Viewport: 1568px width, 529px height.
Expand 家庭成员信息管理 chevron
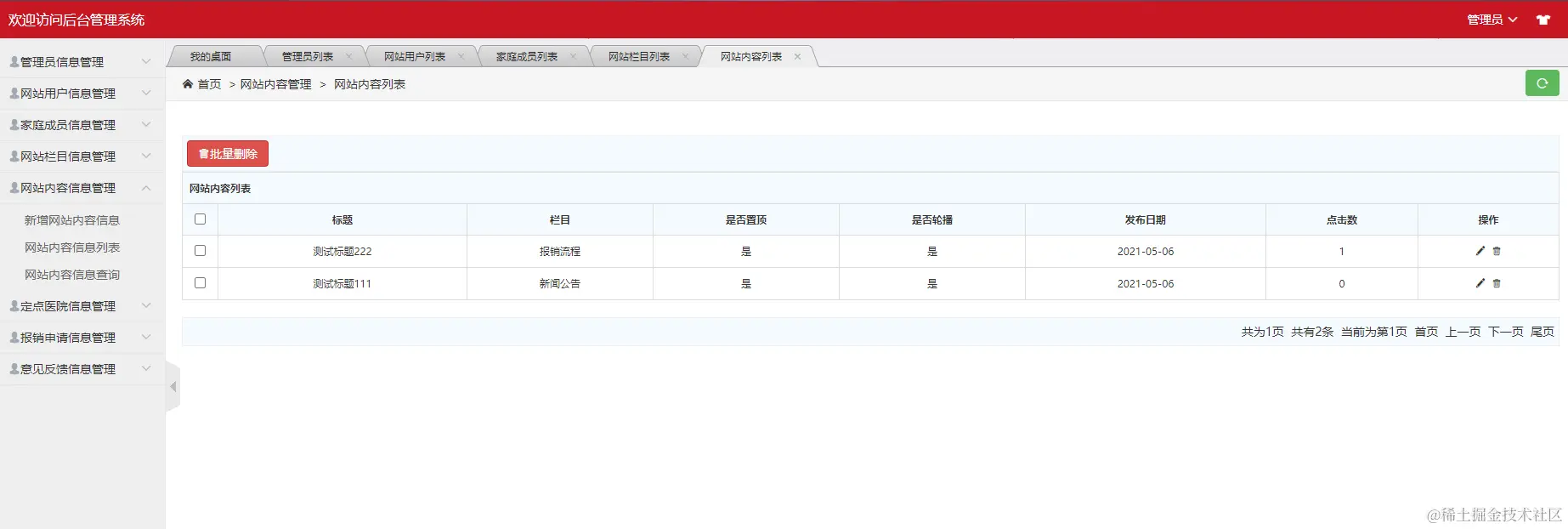[146, 124]
